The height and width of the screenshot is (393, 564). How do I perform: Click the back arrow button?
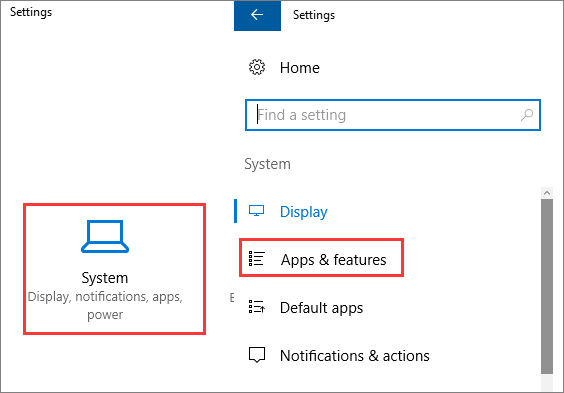click(x=257, y=15)
